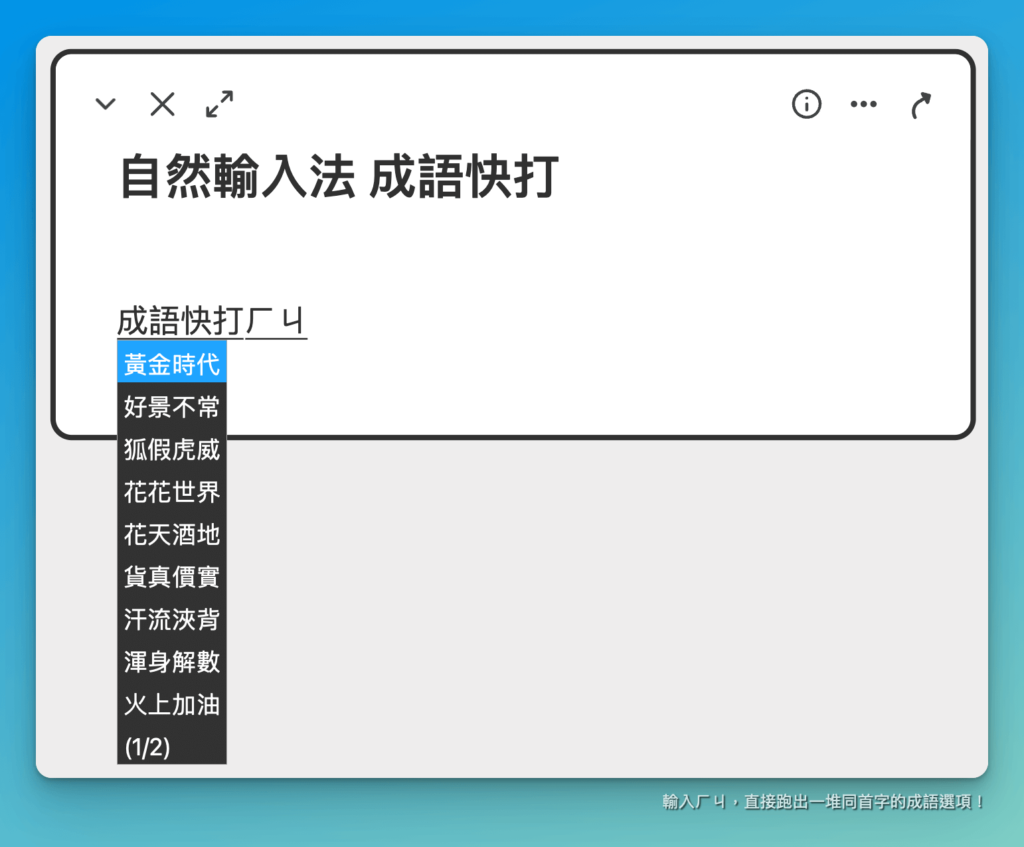Select candidate 好景不常
Viewport: 1024px width, 847px height.
(172, 406)
